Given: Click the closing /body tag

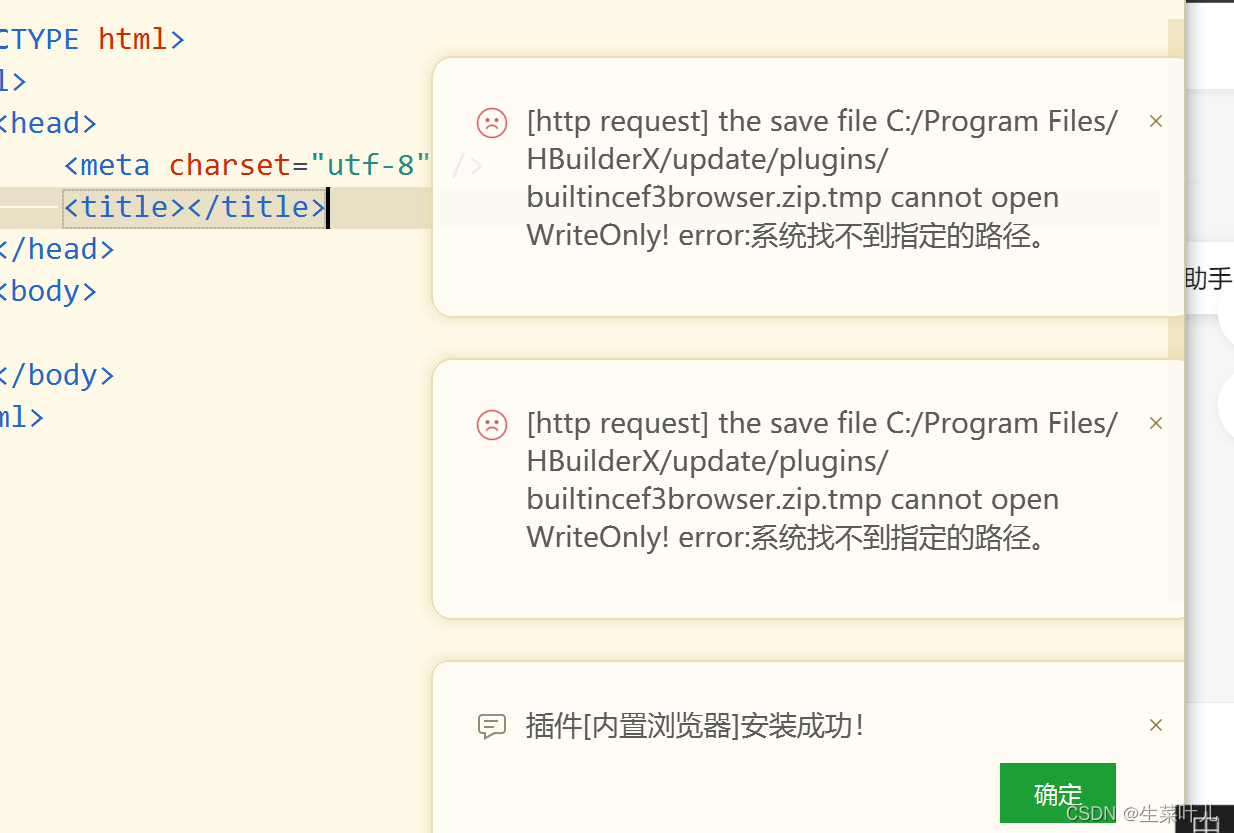Looking at the screenshot, I should [x=56, y=375].
